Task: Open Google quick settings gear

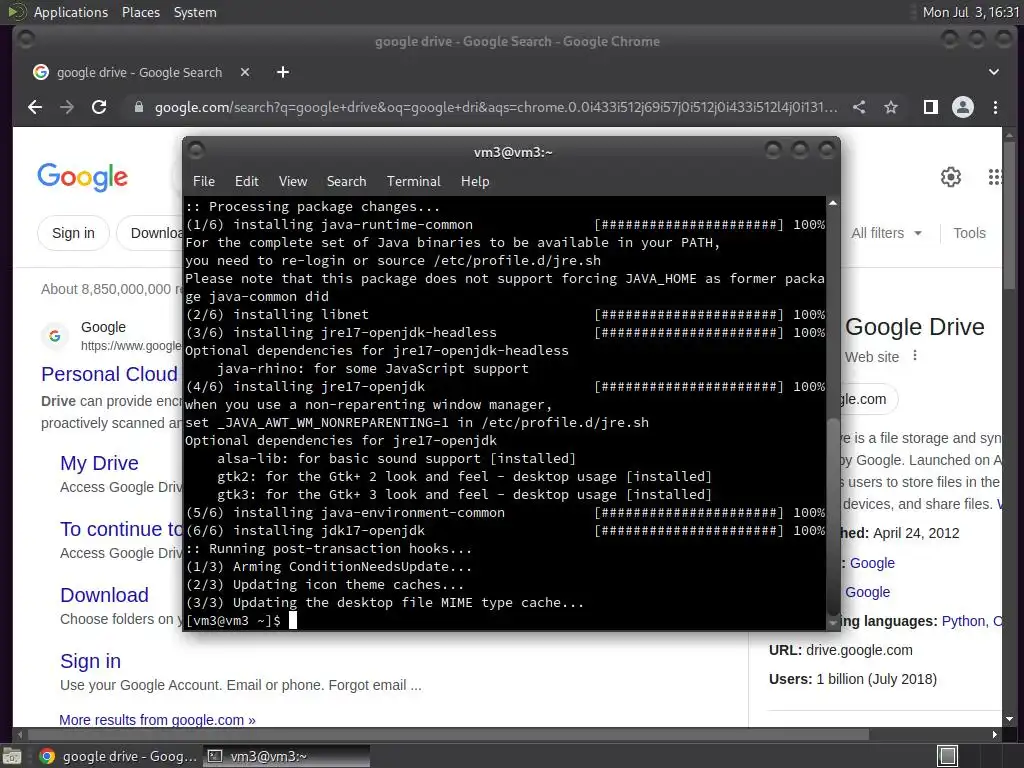Action: (x=951, y=176)
